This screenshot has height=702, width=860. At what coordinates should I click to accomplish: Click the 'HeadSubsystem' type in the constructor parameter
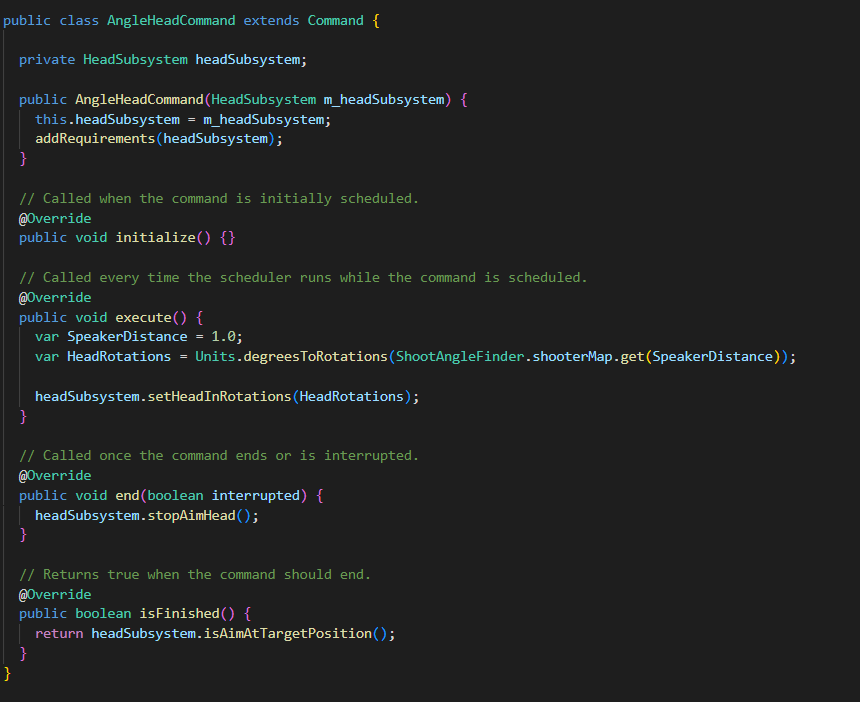pos(264,100)
